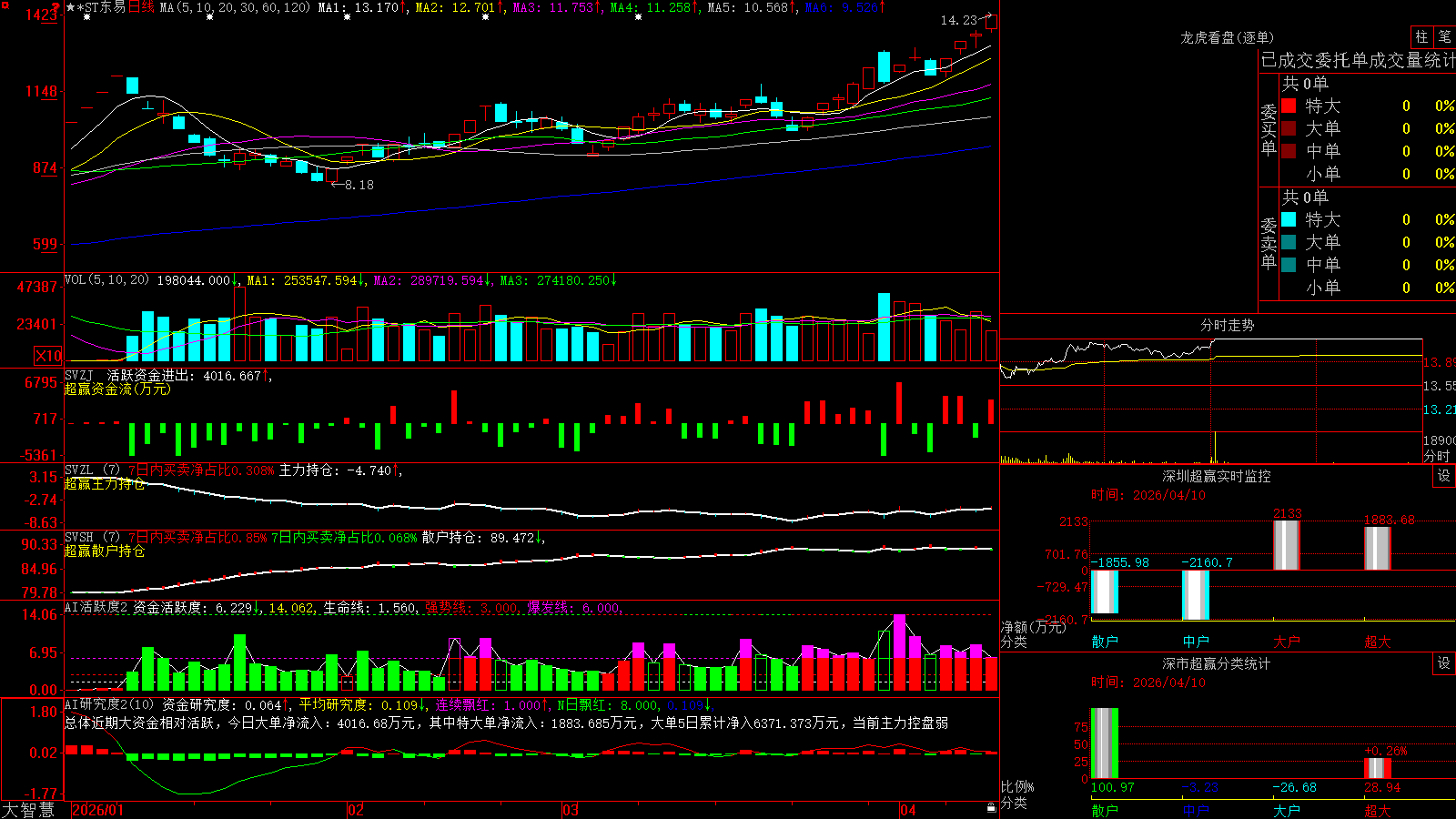This screenshot has width=1456, height=819.
Task: Click the cyan 特大 swatch under 委卖单
Action: coord(1289,219)
